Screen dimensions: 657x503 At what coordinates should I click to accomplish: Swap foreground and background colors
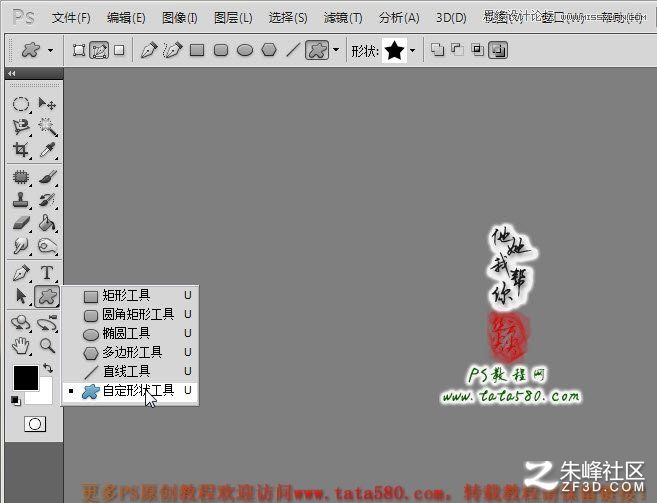48,368
